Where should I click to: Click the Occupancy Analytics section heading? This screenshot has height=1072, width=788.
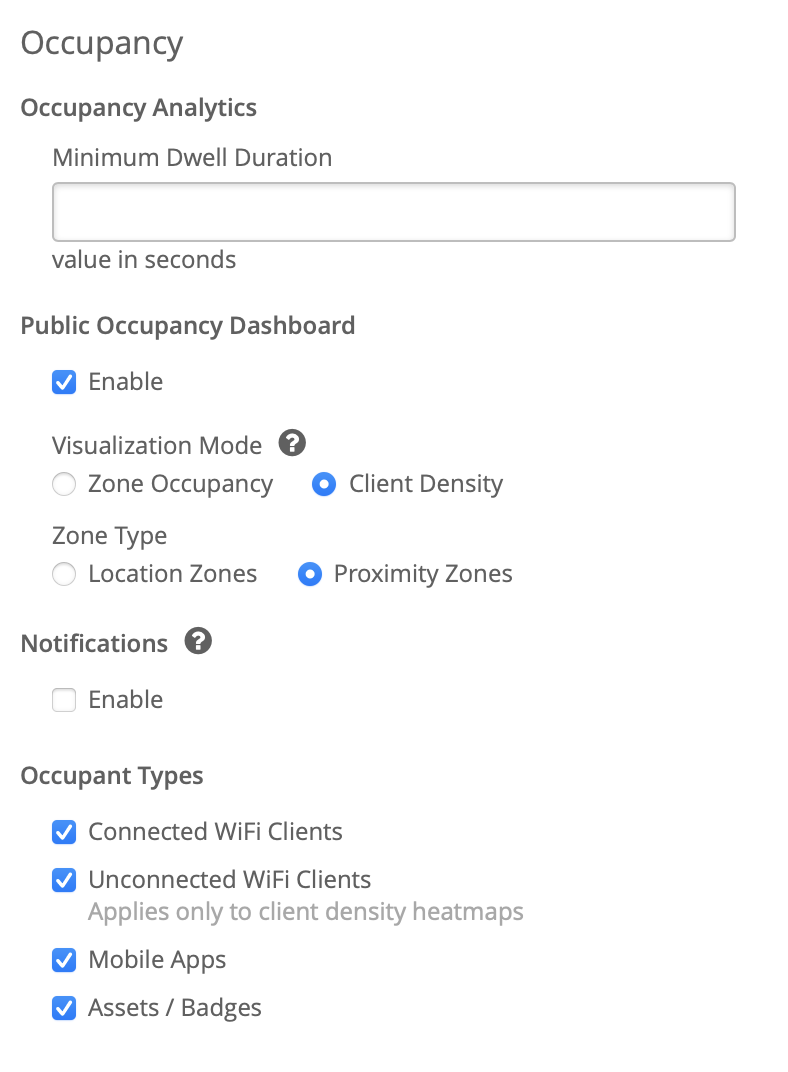coord(138,108)
